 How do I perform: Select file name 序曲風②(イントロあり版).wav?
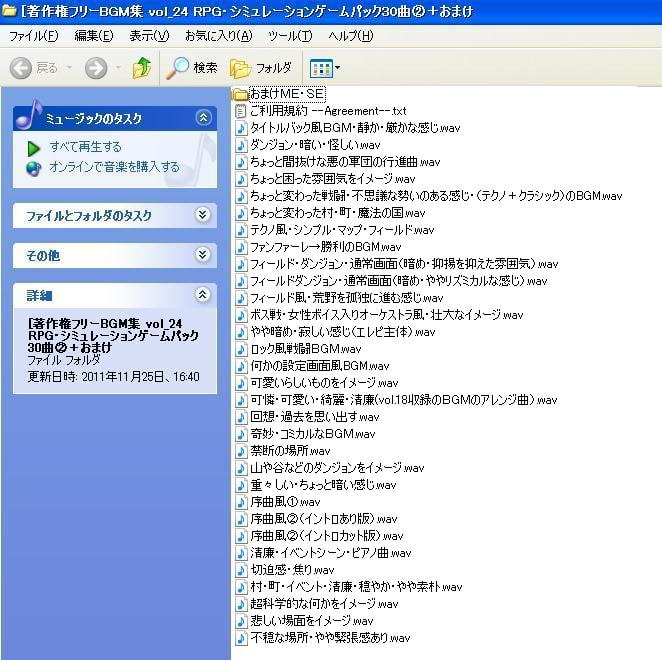[323, 519]
